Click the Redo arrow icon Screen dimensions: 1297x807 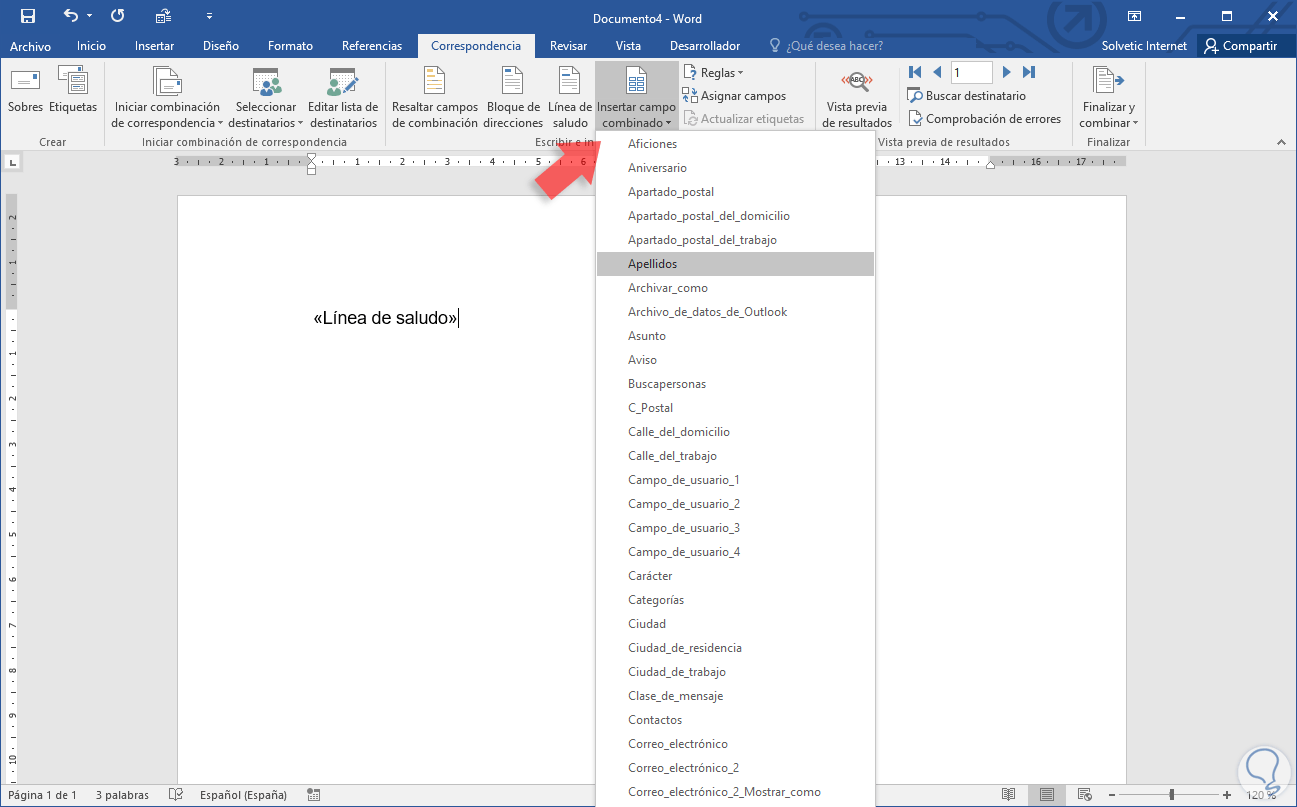(118, 16)
